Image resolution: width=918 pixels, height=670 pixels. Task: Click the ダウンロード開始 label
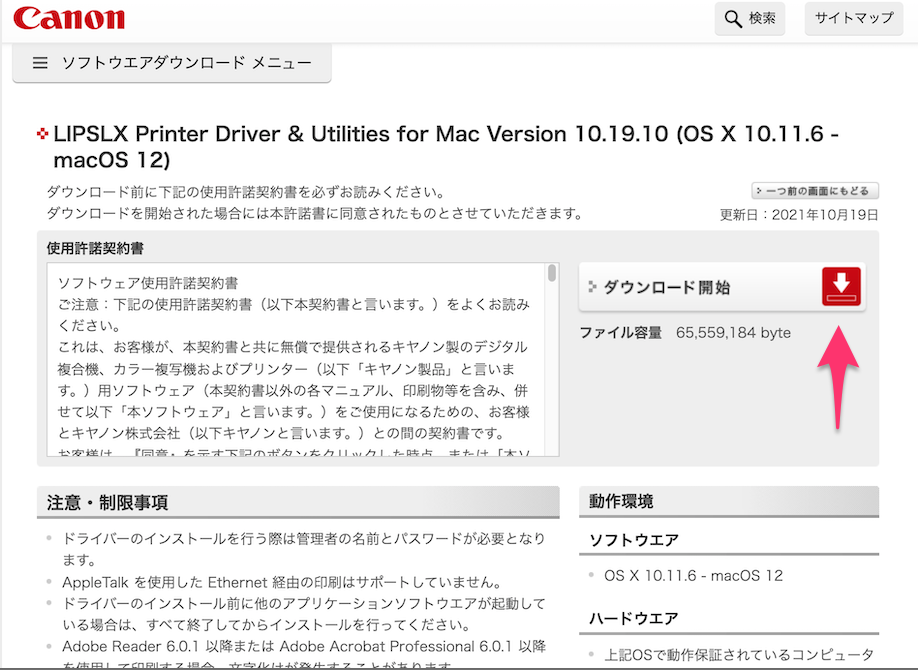[x=667, y=288]
